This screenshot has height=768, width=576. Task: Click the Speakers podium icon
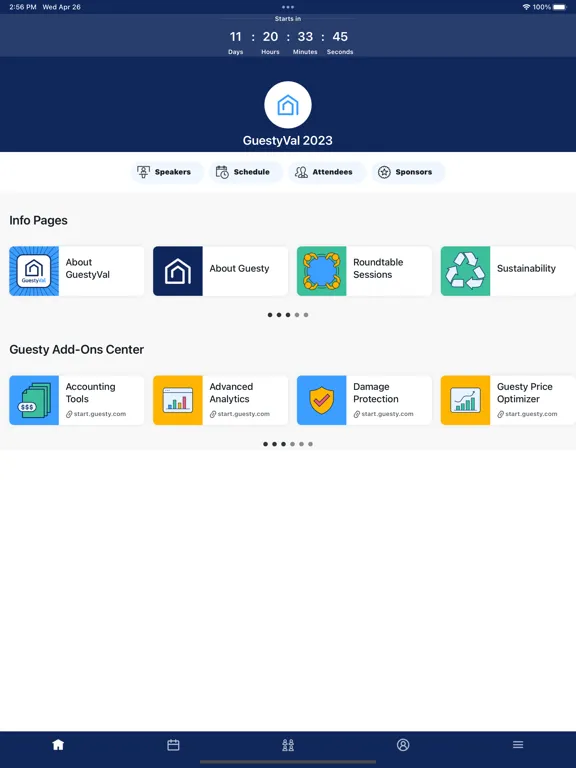point(144,172)
